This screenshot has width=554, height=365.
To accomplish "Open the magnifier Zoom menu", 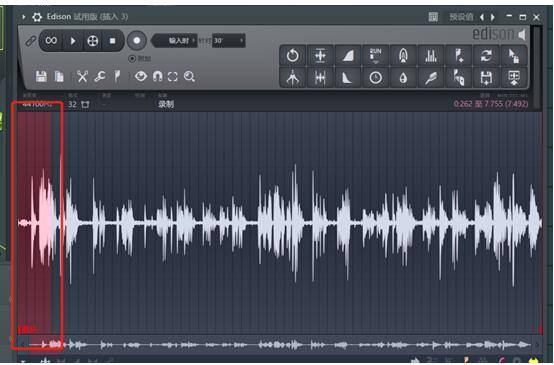I will tap(189, 77).
